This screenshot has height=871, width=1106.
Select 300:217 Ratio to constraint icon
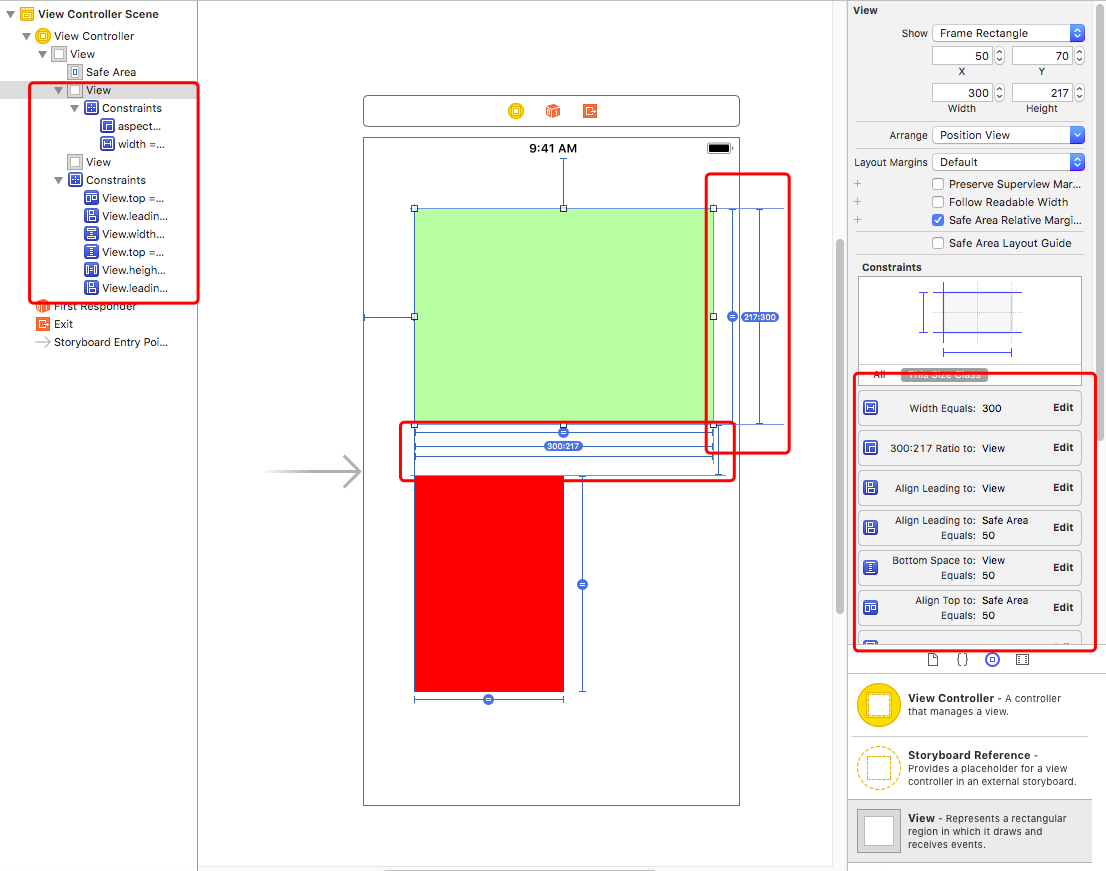871,448
